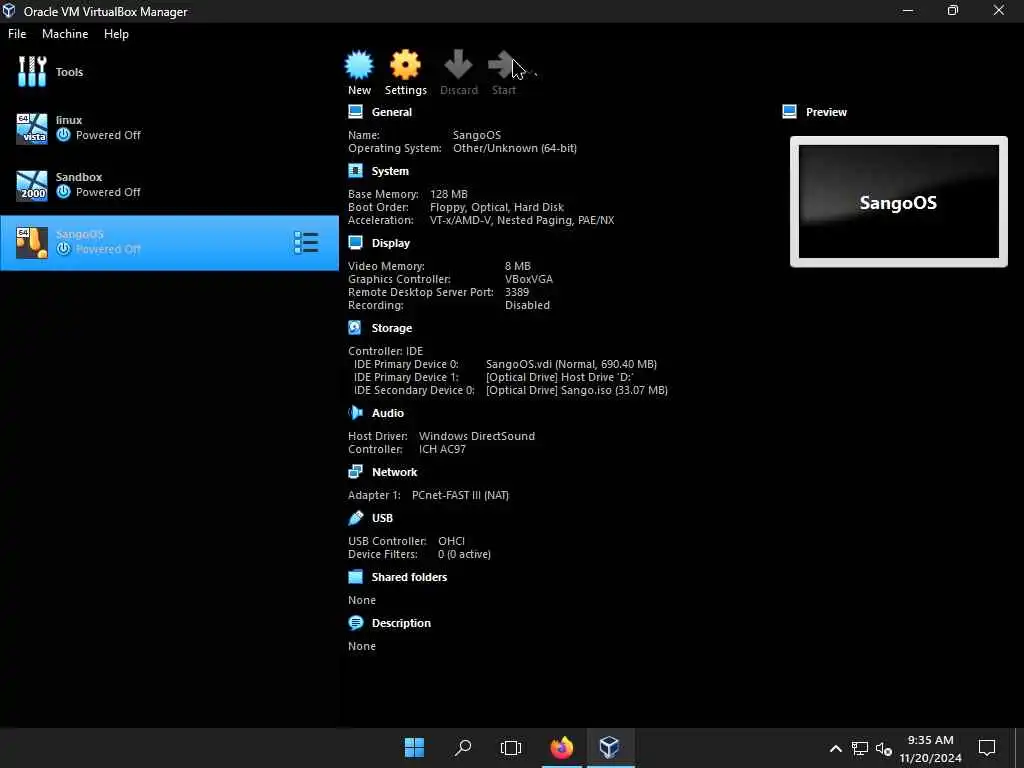Open the System section header
Viewport: 1024px width, 768px height.
click(390, 171)
